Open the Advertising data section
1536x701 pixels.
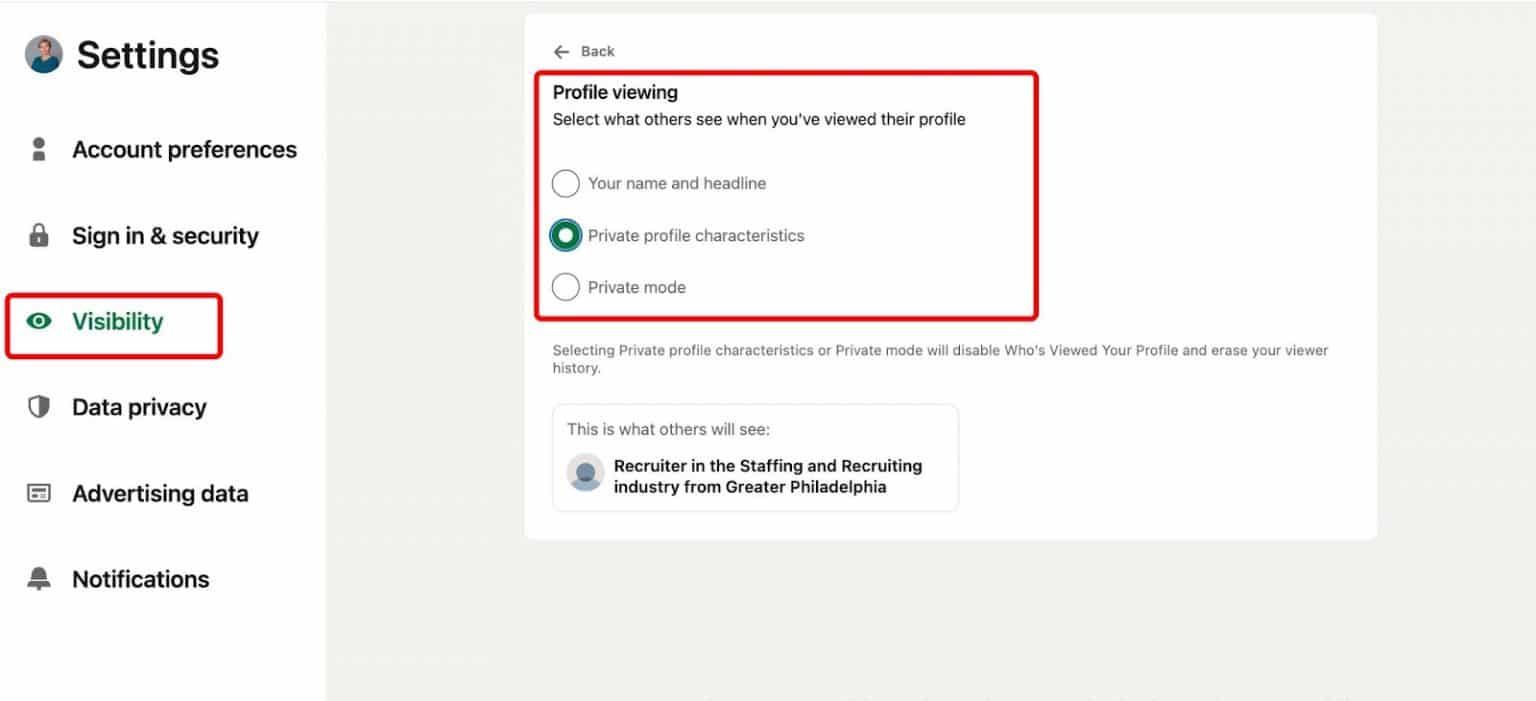pyautogui.click(x=160, y=492)
